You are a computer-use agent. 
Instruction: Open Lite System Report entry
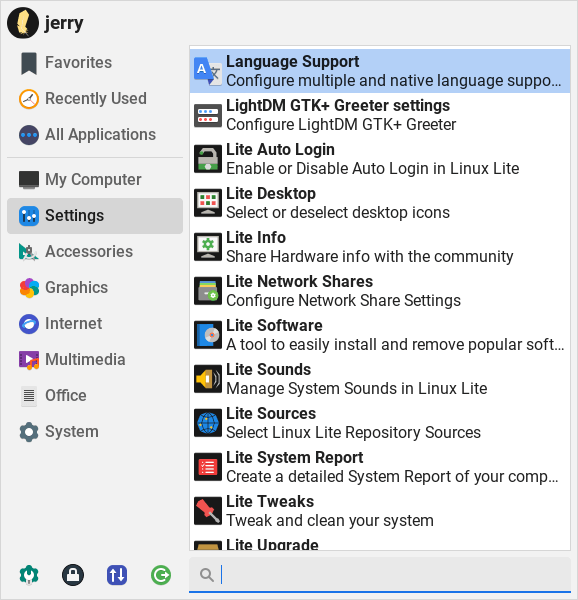point(380,467)
